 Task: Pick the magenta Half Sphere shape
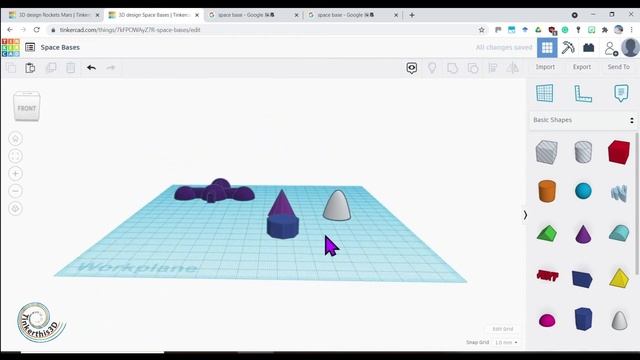click(547, 320)
